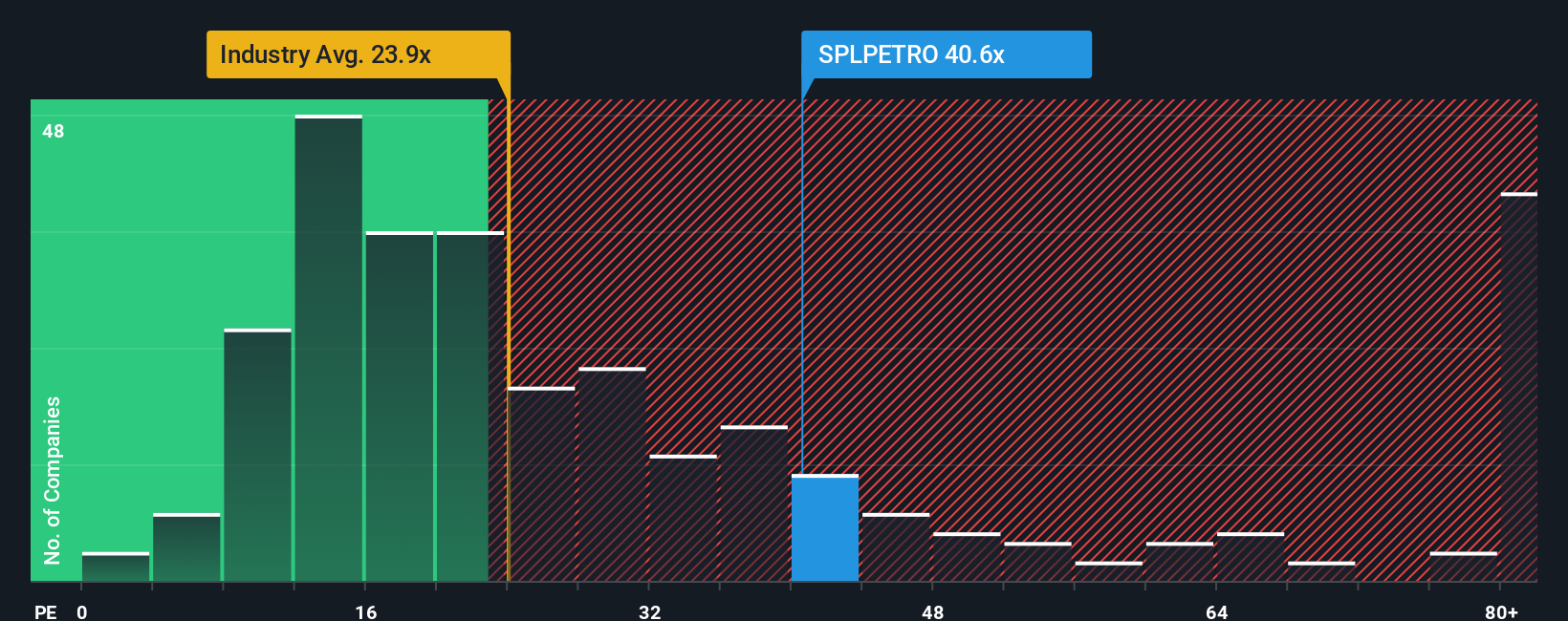
Task: Click the x-axis tick label 64
Action: (x=1217, y=611)
